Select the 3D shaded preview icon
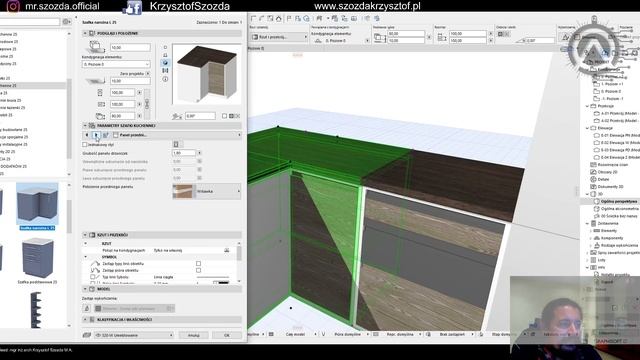The width and height of the screenshot is (640, 360). coord(165,63)
